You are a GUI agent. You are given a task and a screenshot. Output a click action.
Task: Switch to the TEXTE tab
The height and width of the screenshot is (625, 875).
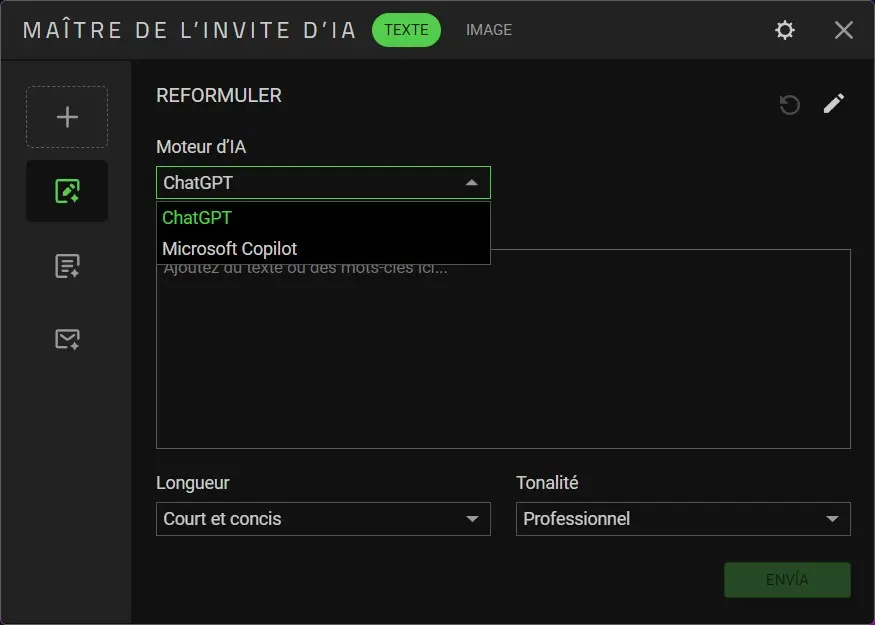[406, 30]
